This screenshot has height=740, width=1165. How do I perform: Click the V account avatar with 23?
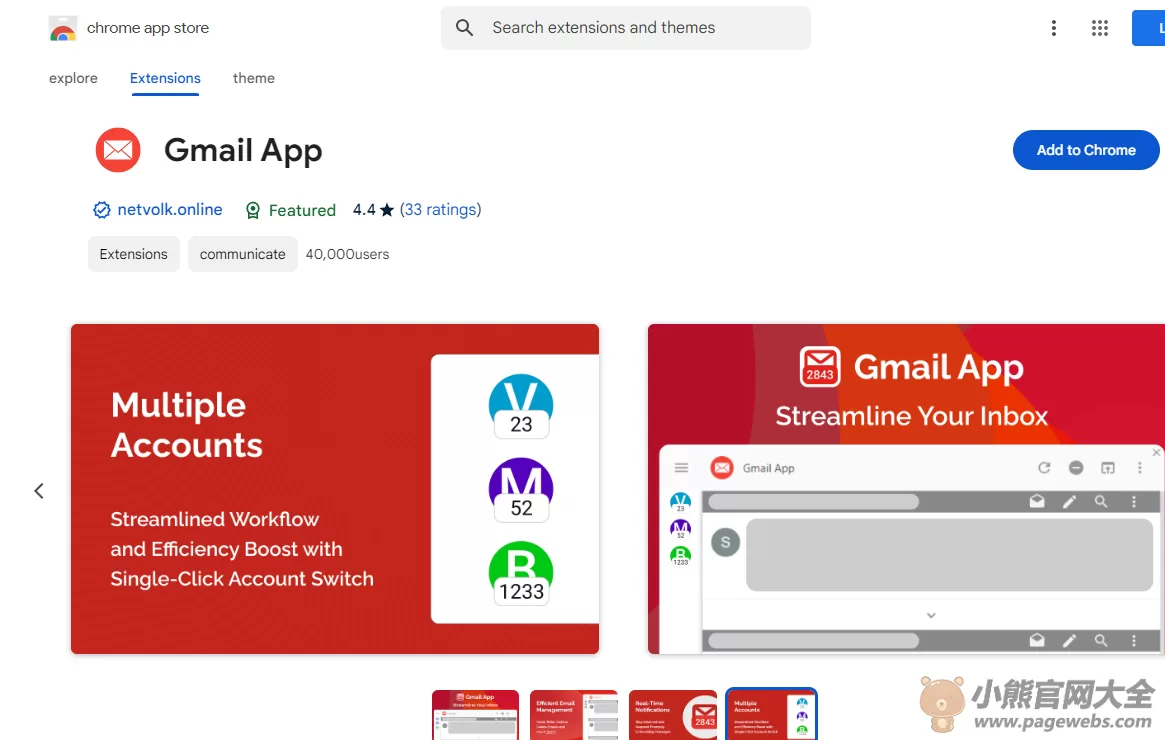pyautogui.click(x=521, y=406)
